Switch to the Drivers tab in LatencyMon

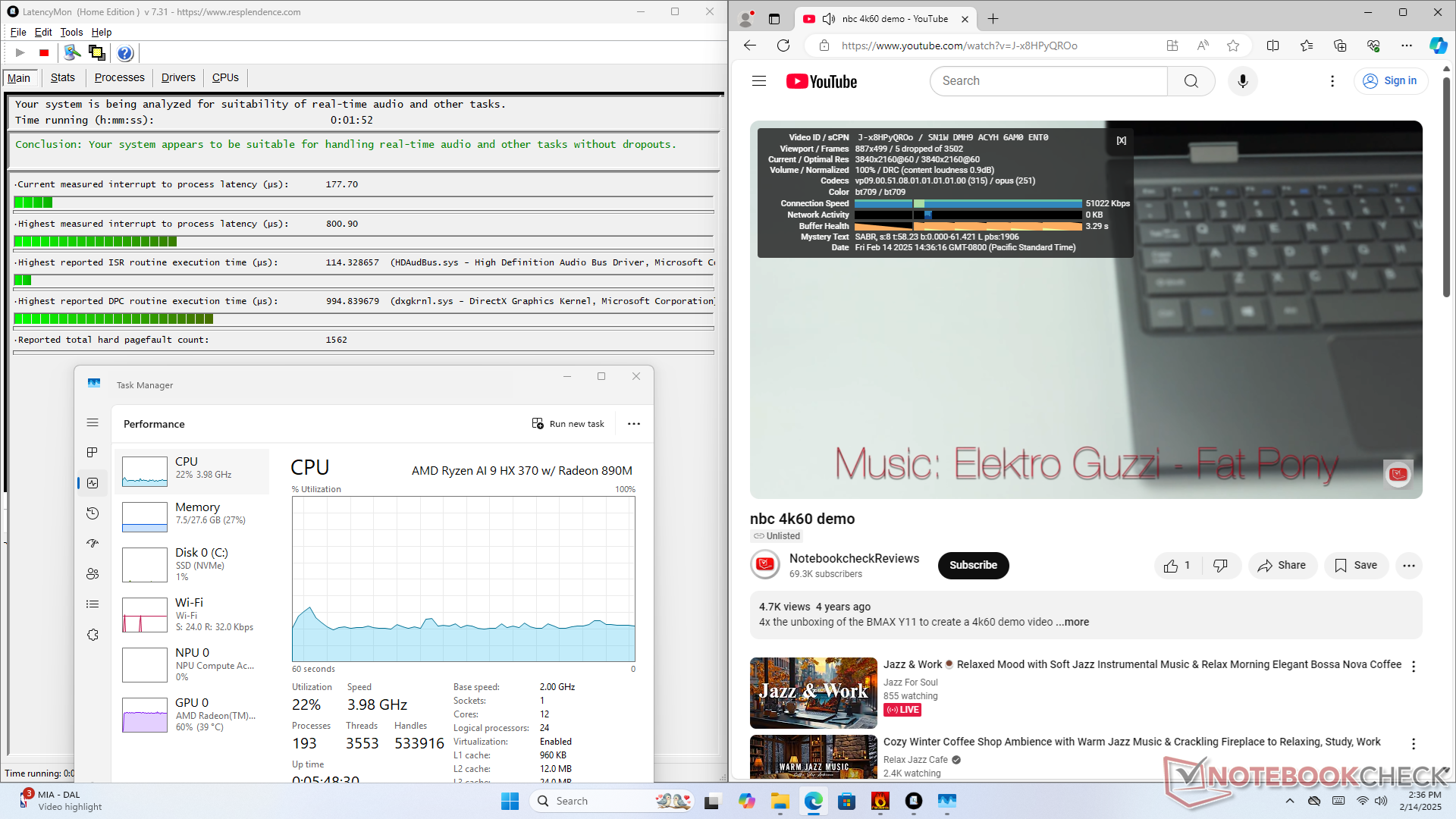point(178,77)
